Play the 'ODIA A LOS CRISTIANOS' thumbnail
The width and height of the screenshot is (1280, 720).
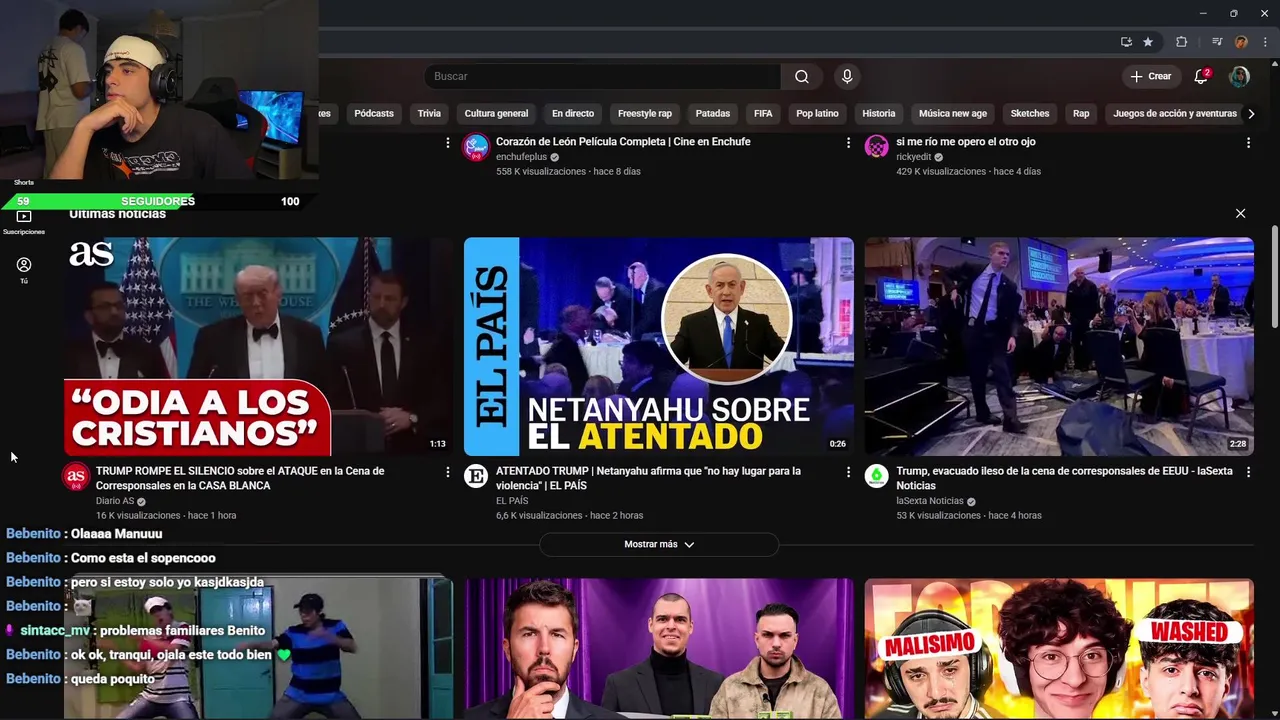(x=258, y=346)
